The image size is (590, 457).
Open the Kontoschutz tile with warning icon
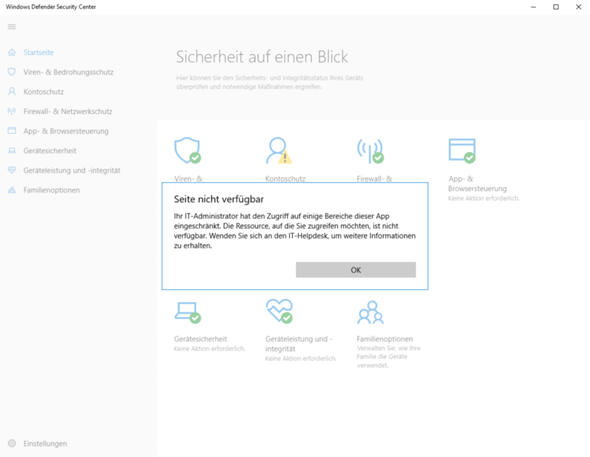pyautogui.click(x=279, y=150)
